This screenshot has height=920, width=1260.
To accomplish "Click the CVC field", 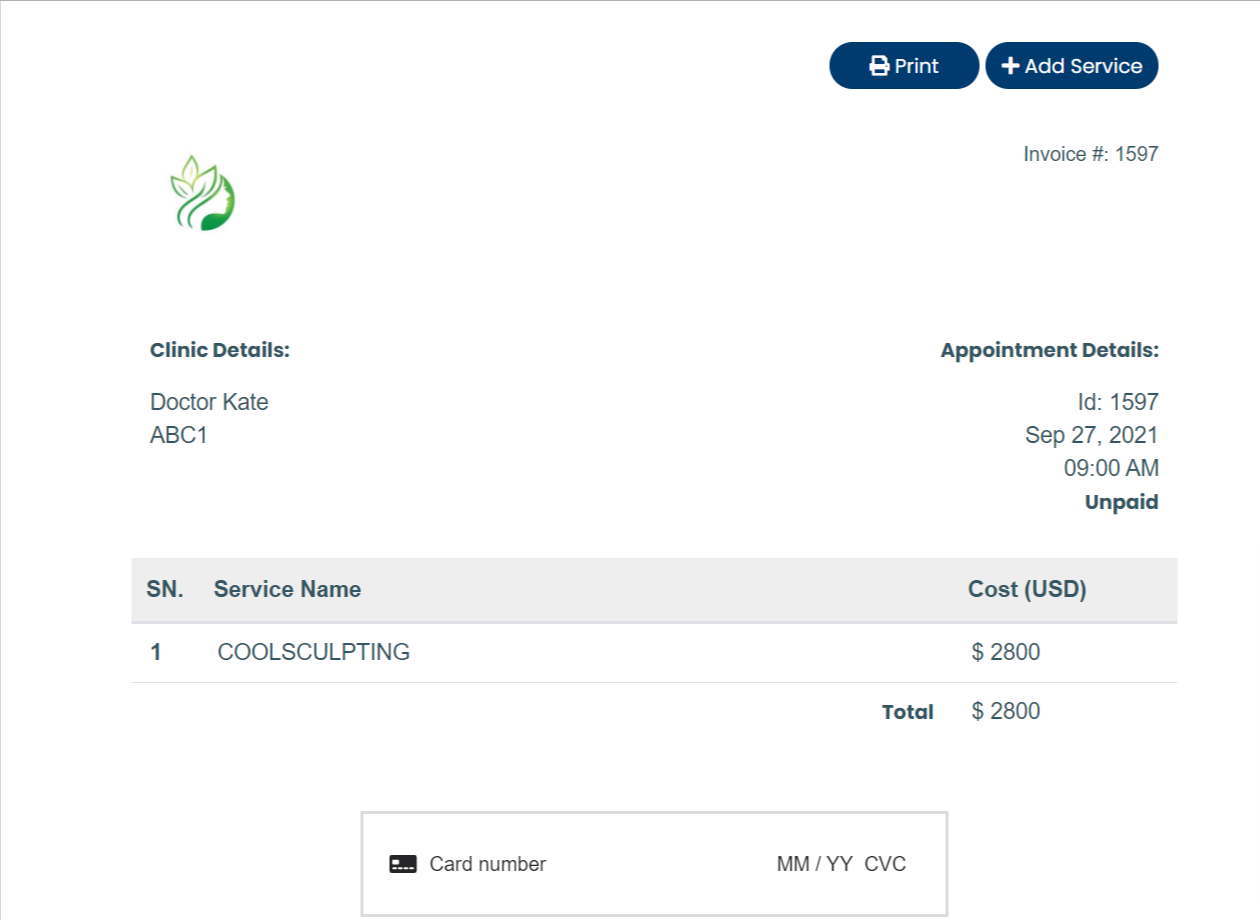I will coord(885,864).
